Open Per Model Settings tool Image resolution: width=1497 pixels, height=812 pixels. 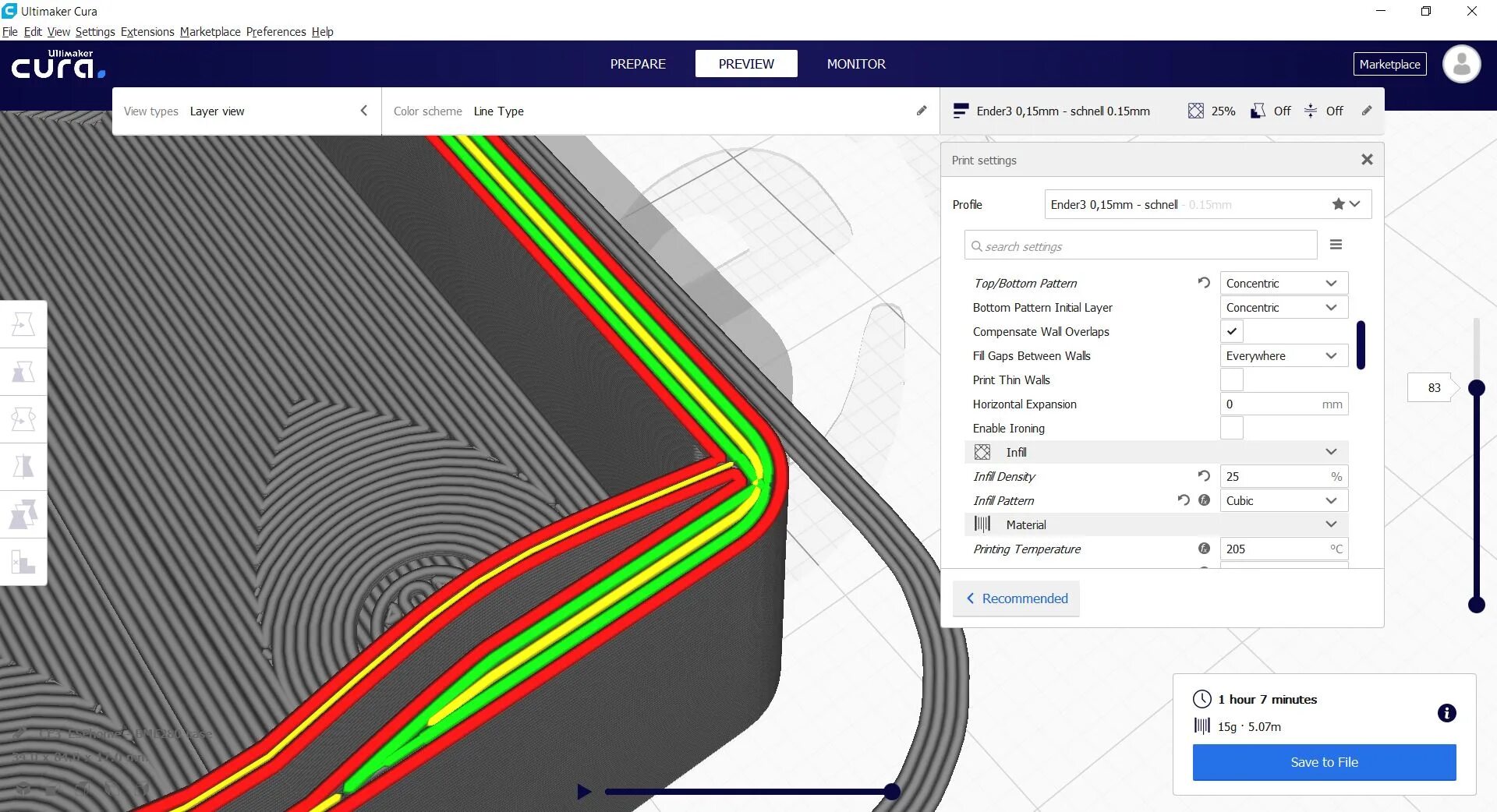click(23, 514)
